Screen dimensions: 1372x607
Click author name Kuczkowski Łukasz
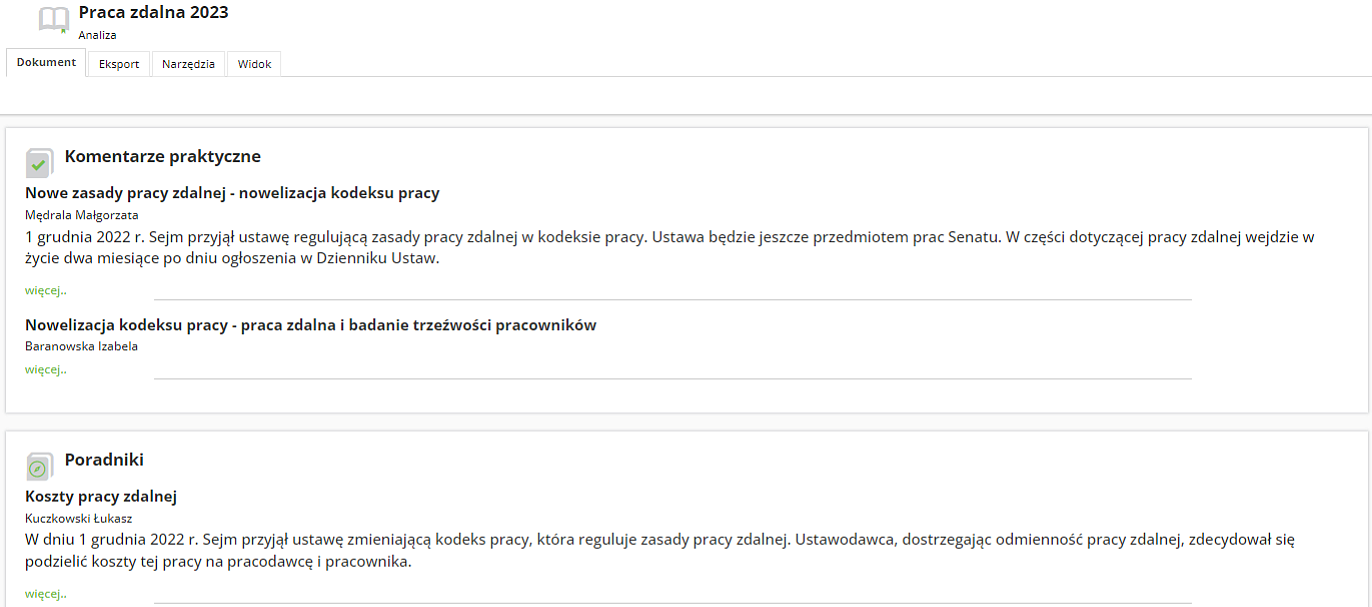79,519
